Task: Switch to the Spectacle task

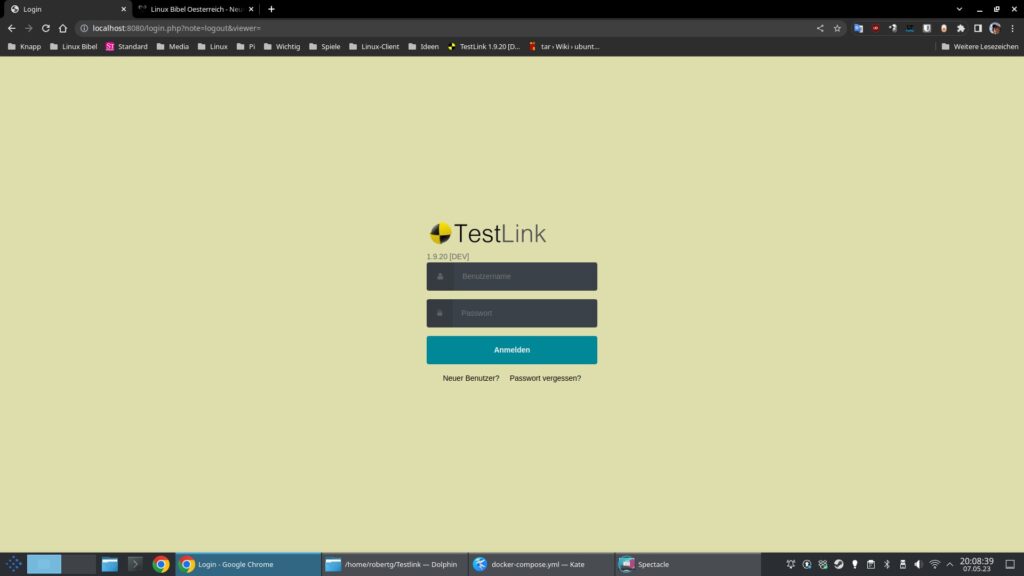Action: pyautogui.click(x=688, y=564)
